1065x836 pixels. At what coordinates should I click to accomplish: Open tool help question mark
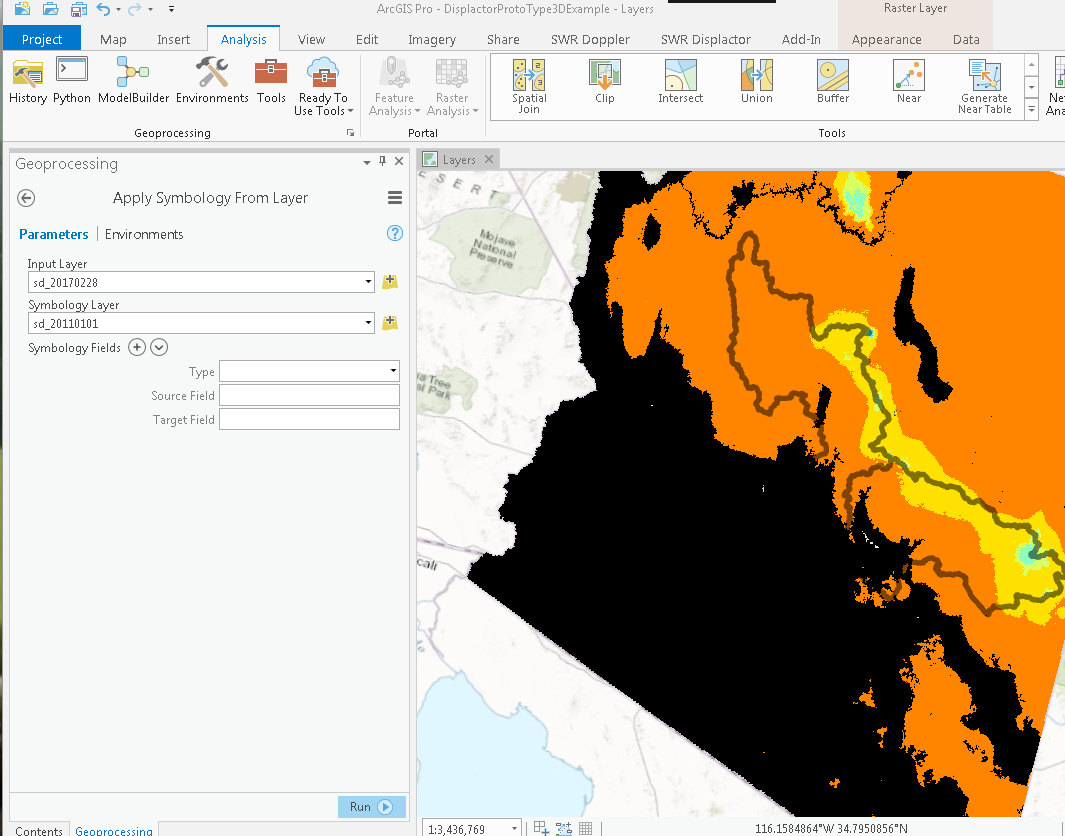pos(395,234)
